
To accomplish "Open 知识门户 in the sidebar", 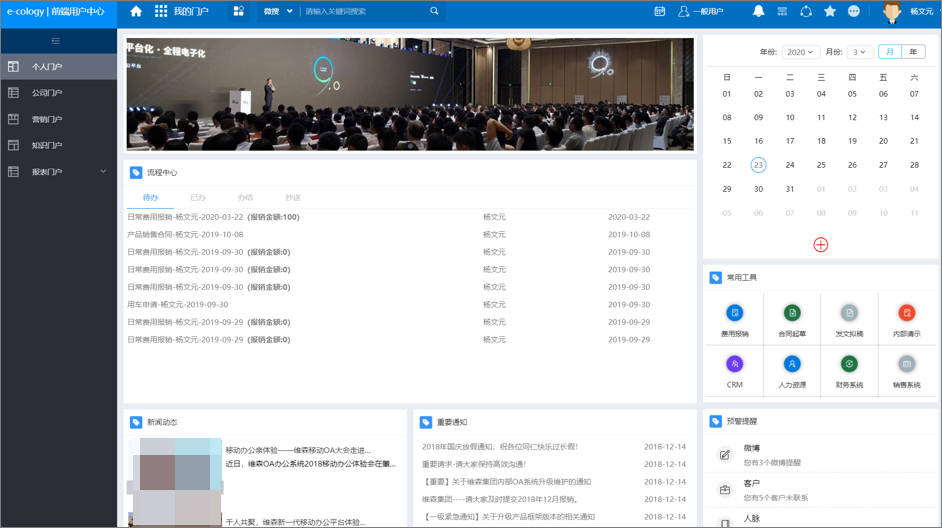I will (58, 145).
